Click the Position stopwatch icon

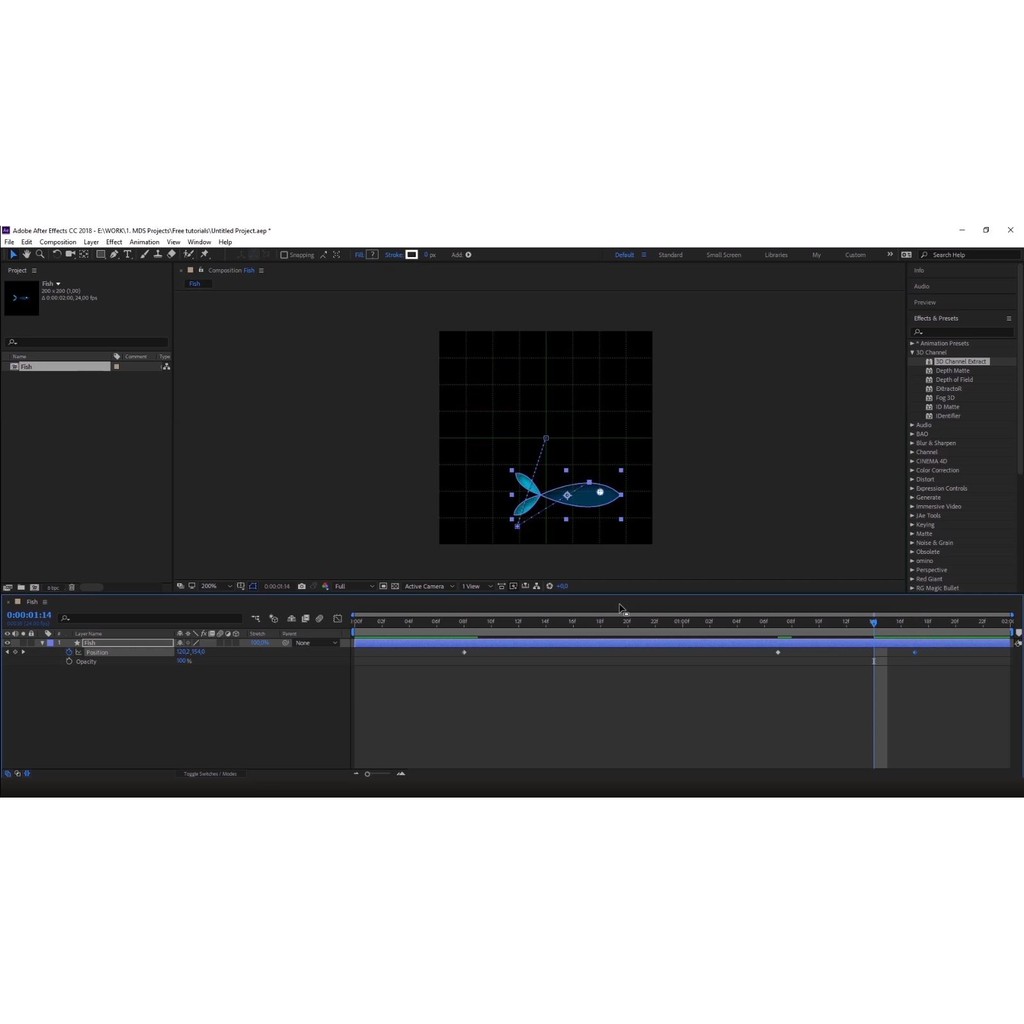(x=69, y=652)
